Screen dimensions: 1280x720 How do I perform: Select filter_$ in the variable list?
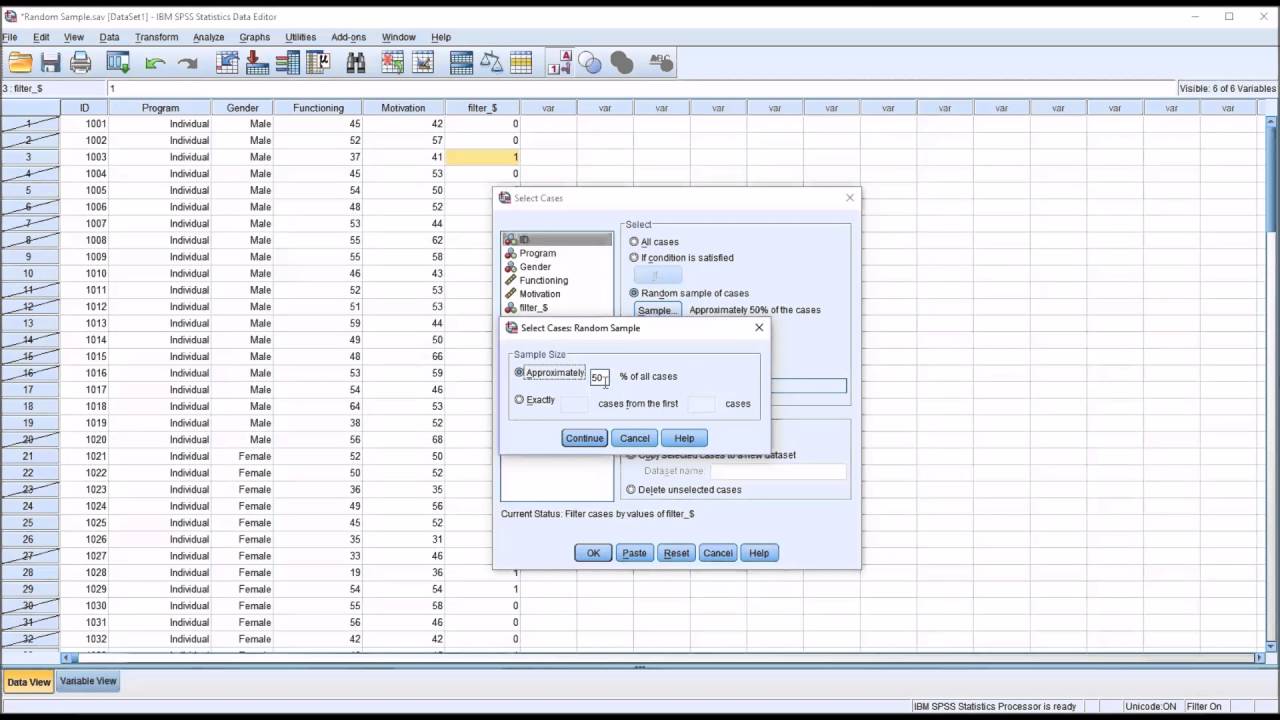point(557,307)
